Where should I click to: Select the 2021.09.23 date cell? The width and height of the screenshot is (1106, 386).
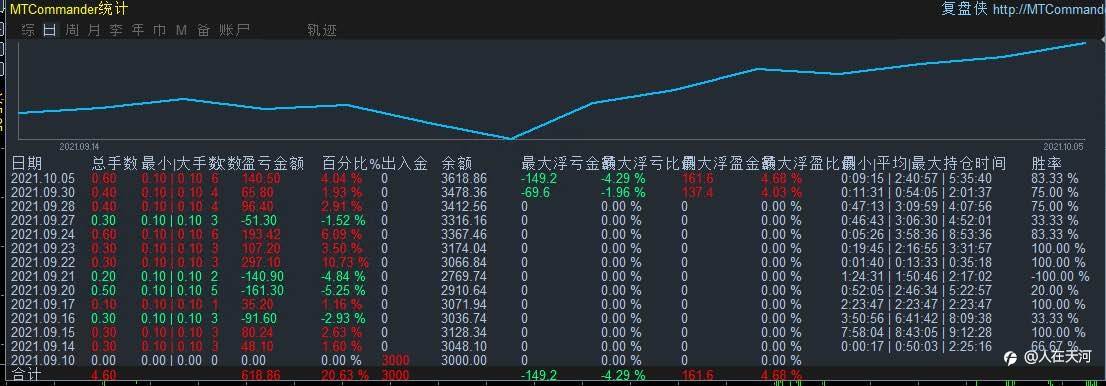[x=43, y=248]
